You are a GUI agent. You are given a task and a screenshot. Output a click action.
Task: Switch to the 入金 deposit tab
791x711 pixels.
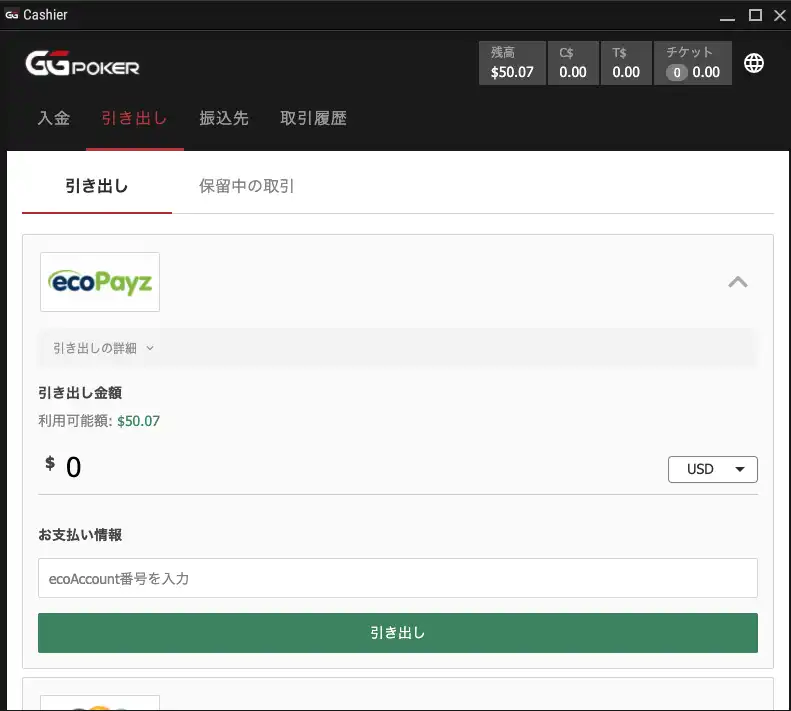point(54,118)
